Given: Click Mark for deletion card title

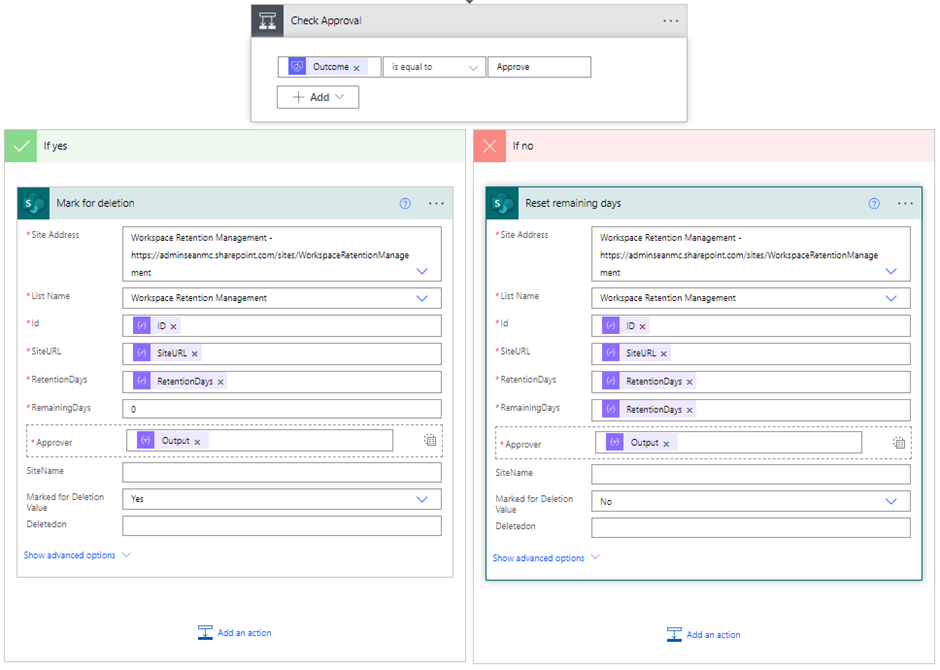Looking at the screenshot, I should click(95, 204).
